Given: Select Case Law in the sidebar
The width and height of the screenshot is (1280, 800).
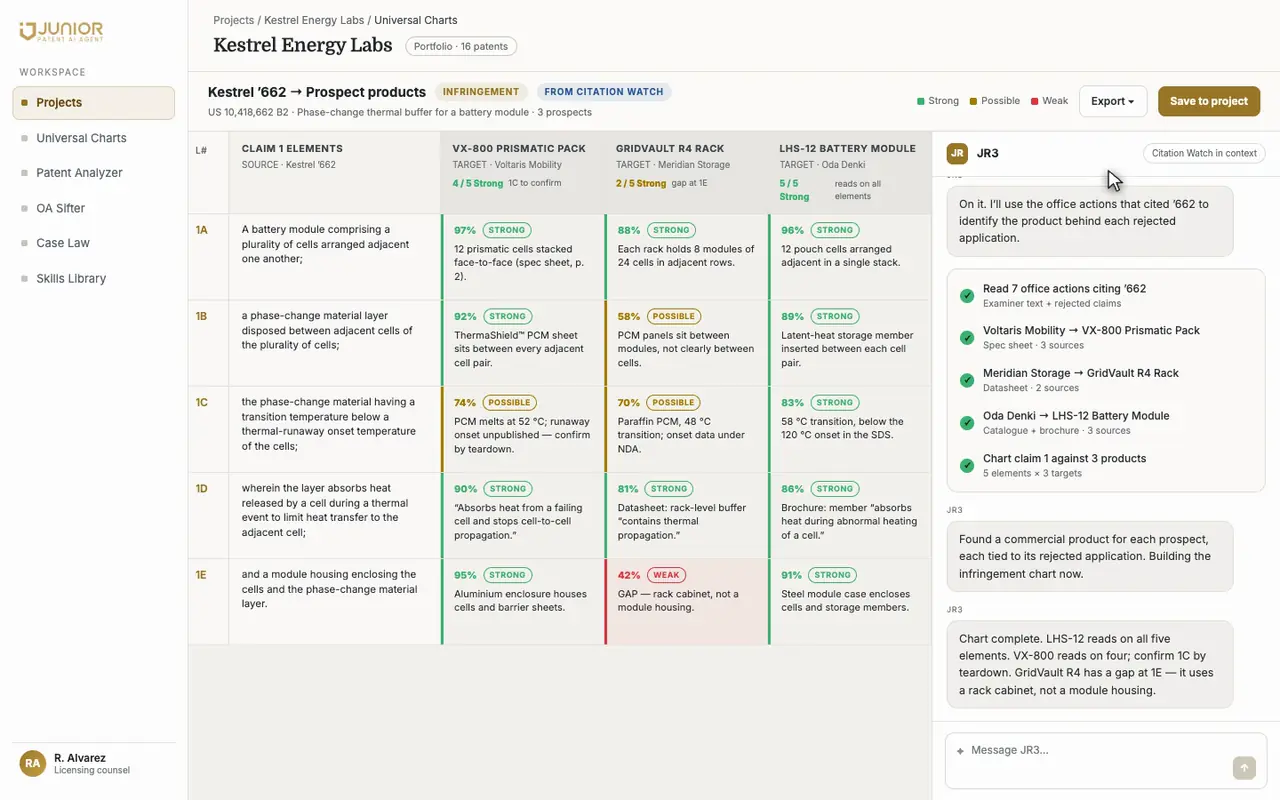Looking at the screenshot, I should (94, 243).
